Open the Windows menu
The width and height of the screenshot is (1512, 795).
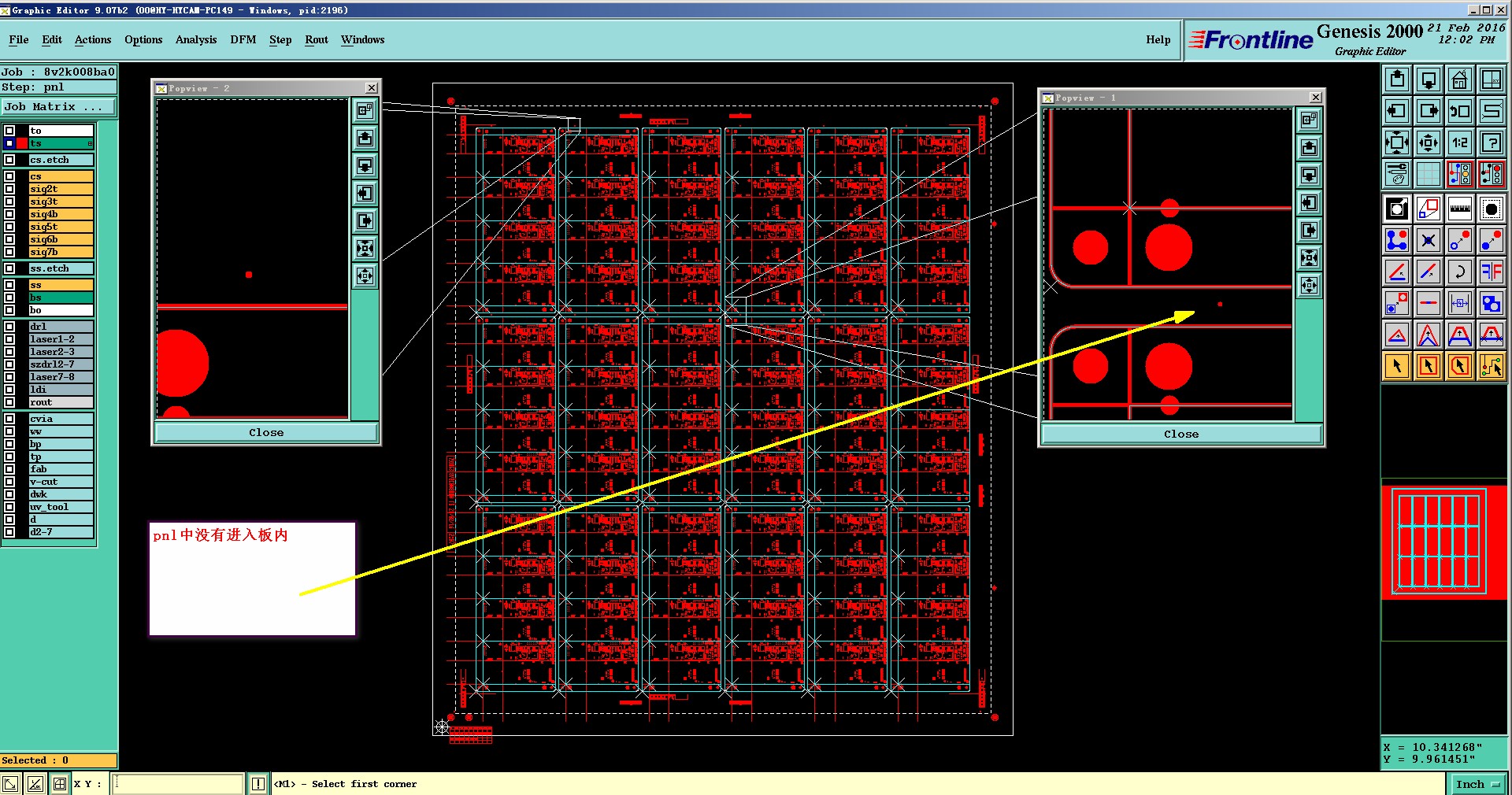click(363, 39)
